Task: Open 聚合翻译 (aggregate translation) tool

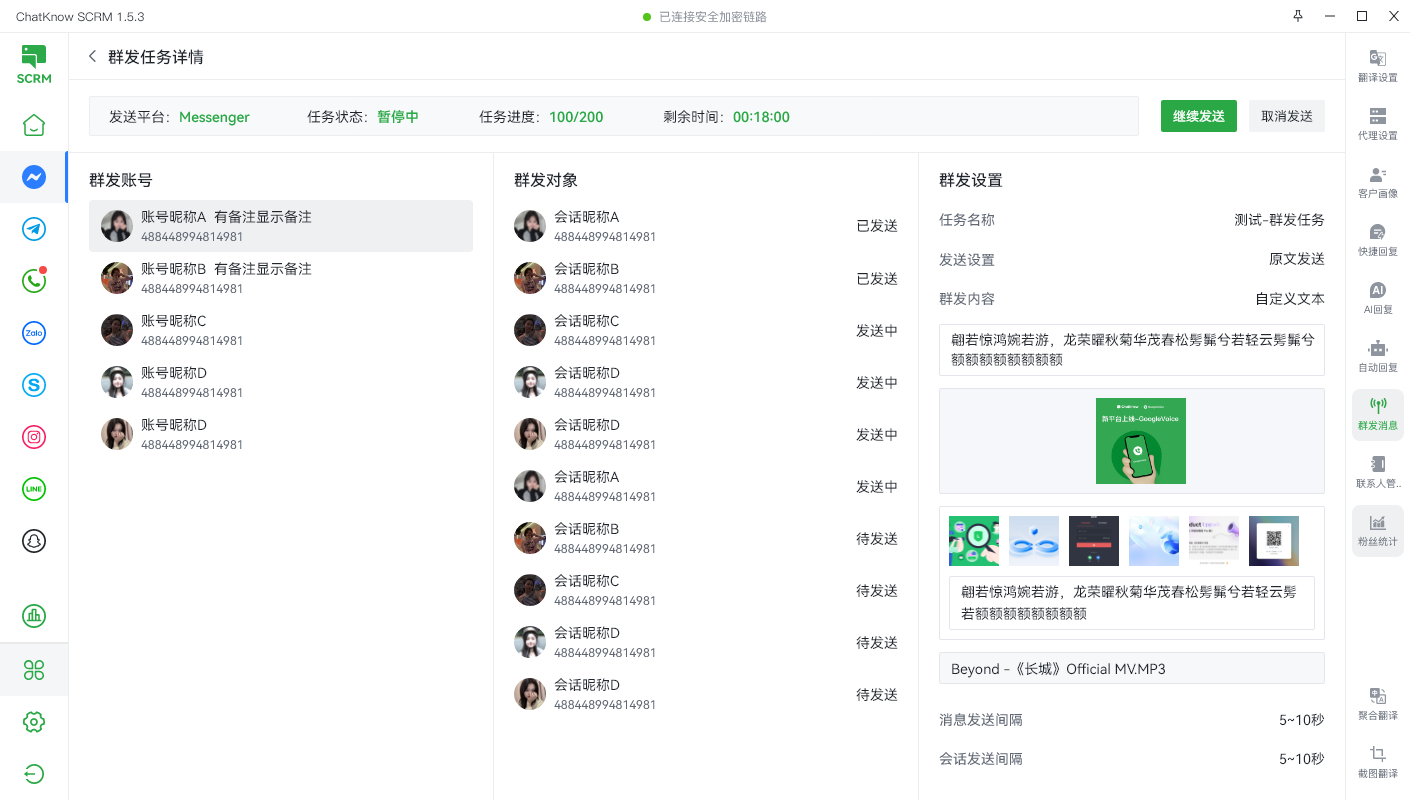Action: (x=1377, y=703)
